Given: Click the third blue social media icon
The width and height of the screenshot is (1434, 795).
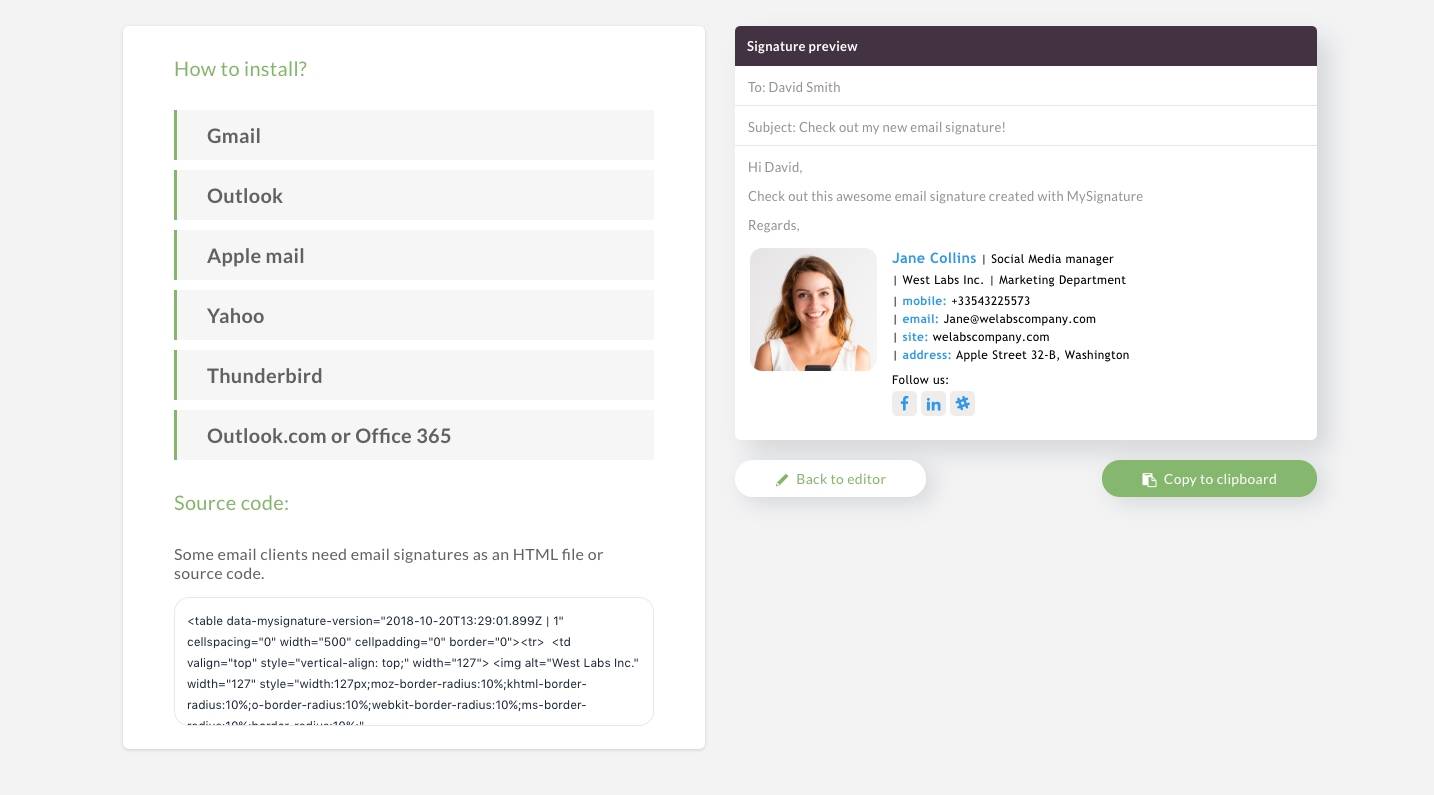Looking at the screenshot, I should (x=962, y=403).
